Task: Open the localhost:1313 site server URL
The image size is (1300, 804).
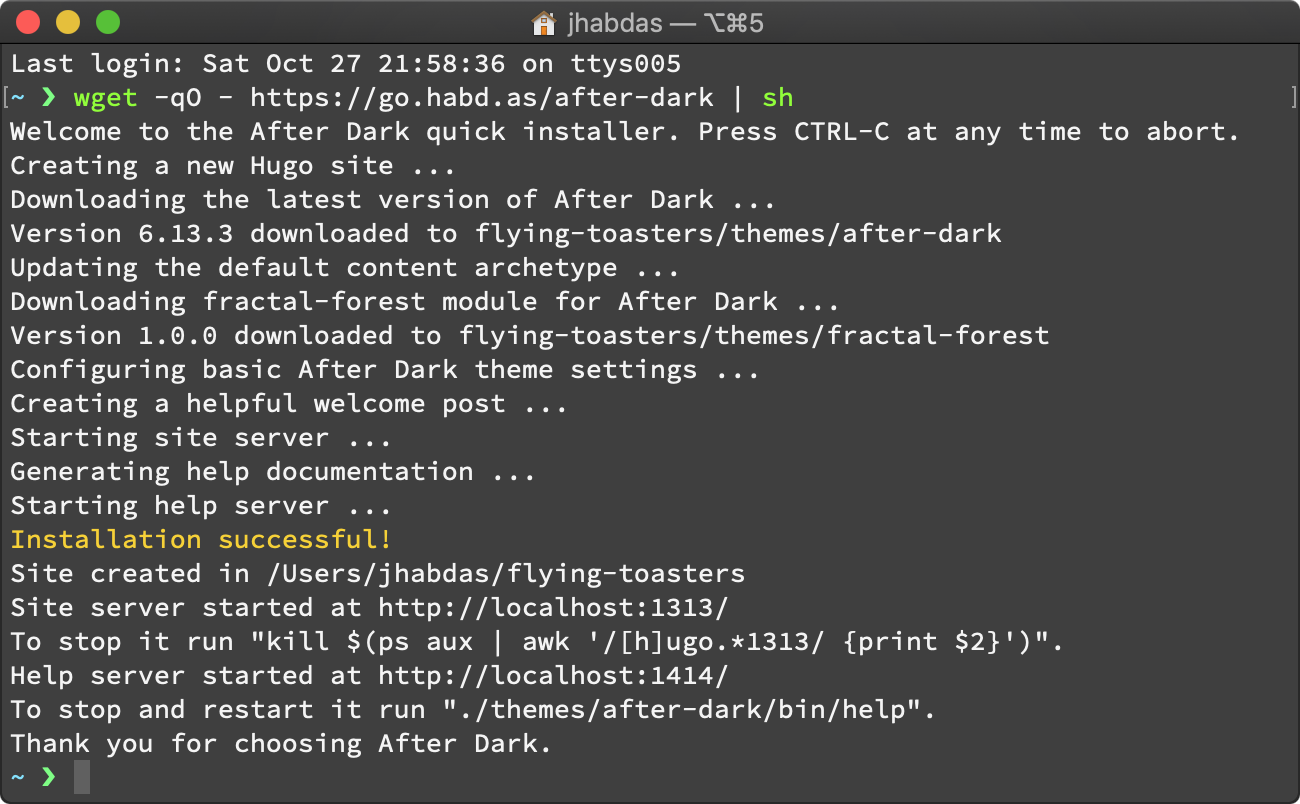Action: 553,608
